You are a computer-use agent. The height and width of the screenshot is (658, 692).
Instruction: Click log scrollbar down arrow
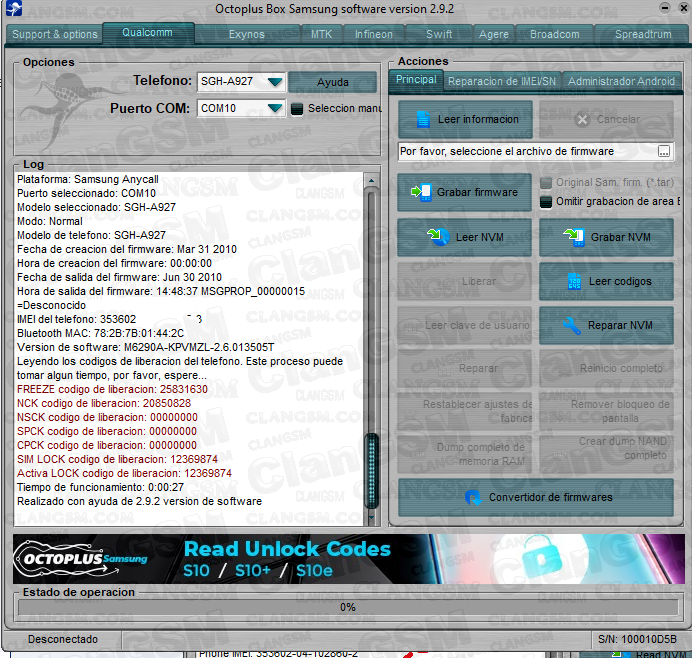(x=371, y=517)
